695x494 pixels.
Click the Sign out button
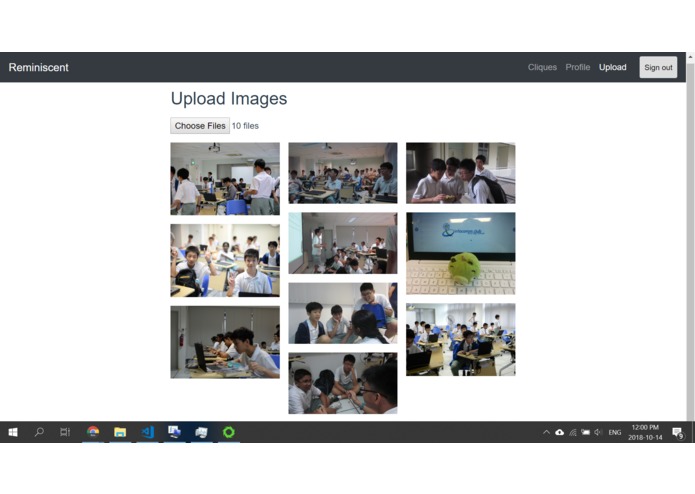click(658, 67)
